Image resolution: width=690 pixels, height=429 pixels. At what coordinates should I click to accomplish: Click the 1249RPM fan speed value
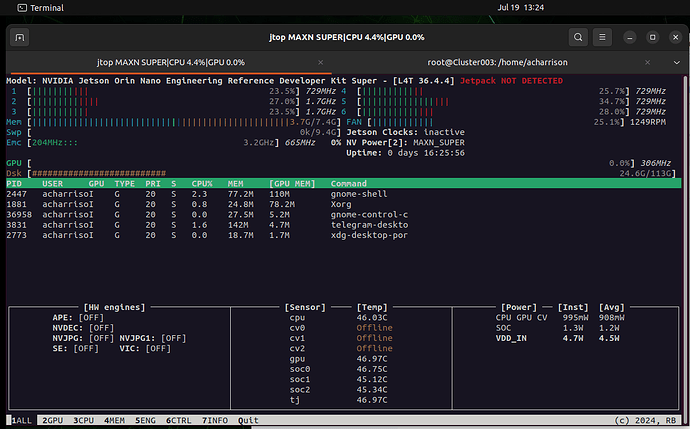point(648,122)
